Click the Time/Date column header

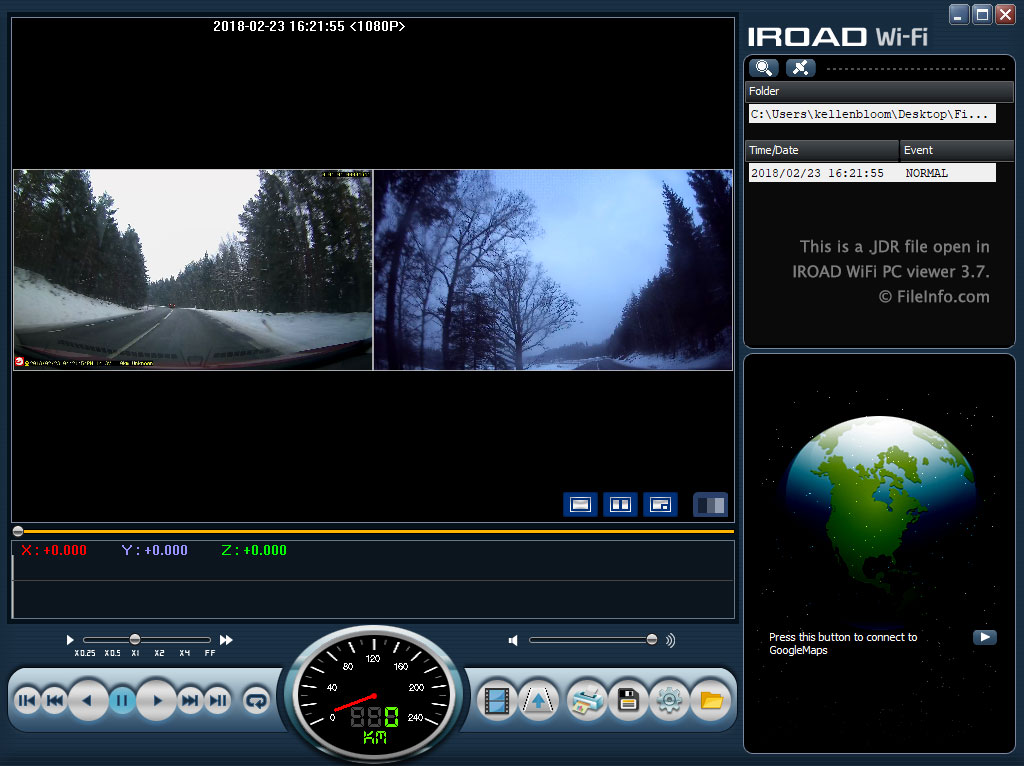click(822, 150)
